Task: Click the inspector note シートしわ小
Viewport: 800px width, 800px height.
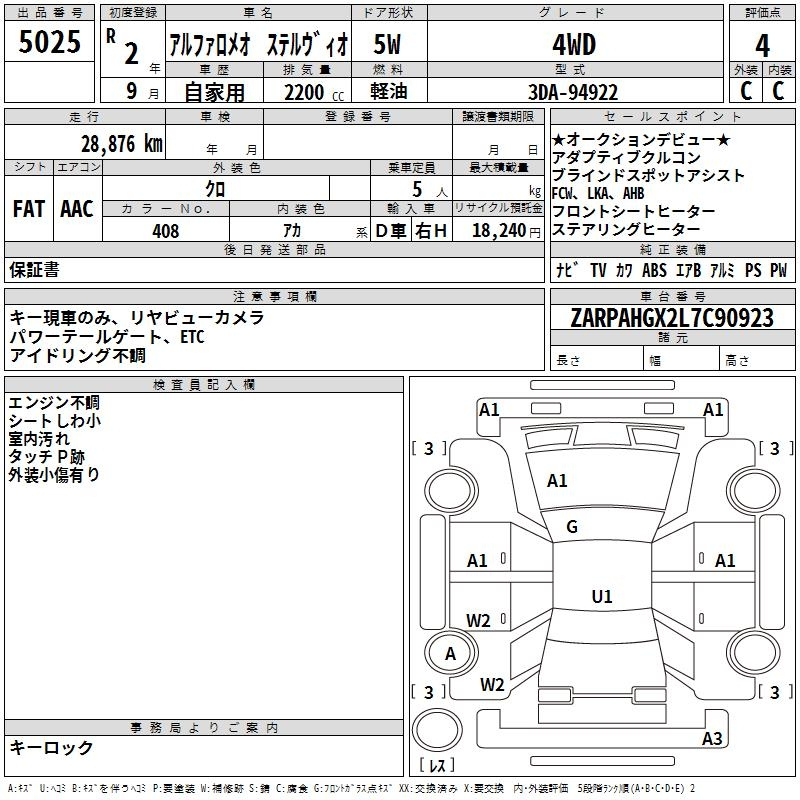Action: tap(55, 420)
